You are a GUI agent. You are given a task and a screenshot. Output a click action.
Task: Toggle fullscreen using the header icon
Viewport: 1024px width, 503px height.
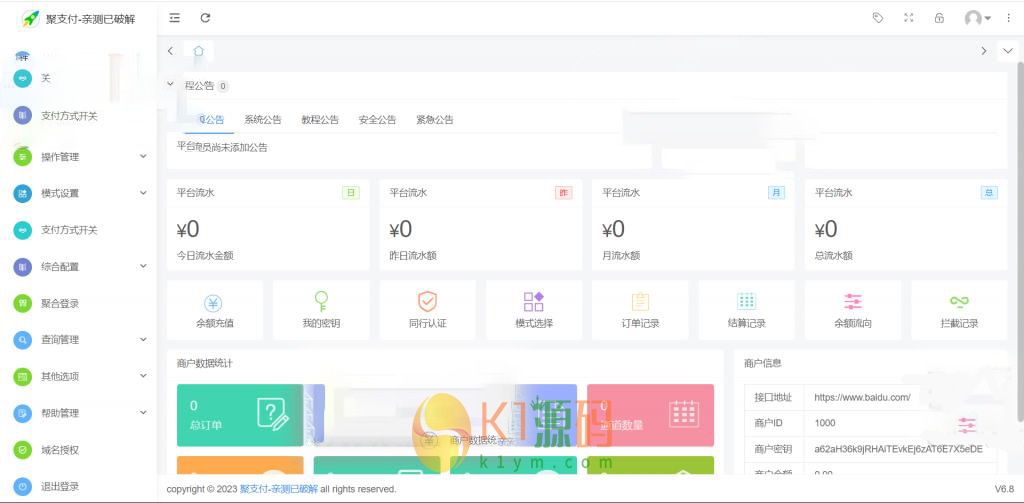coord(908,18)
